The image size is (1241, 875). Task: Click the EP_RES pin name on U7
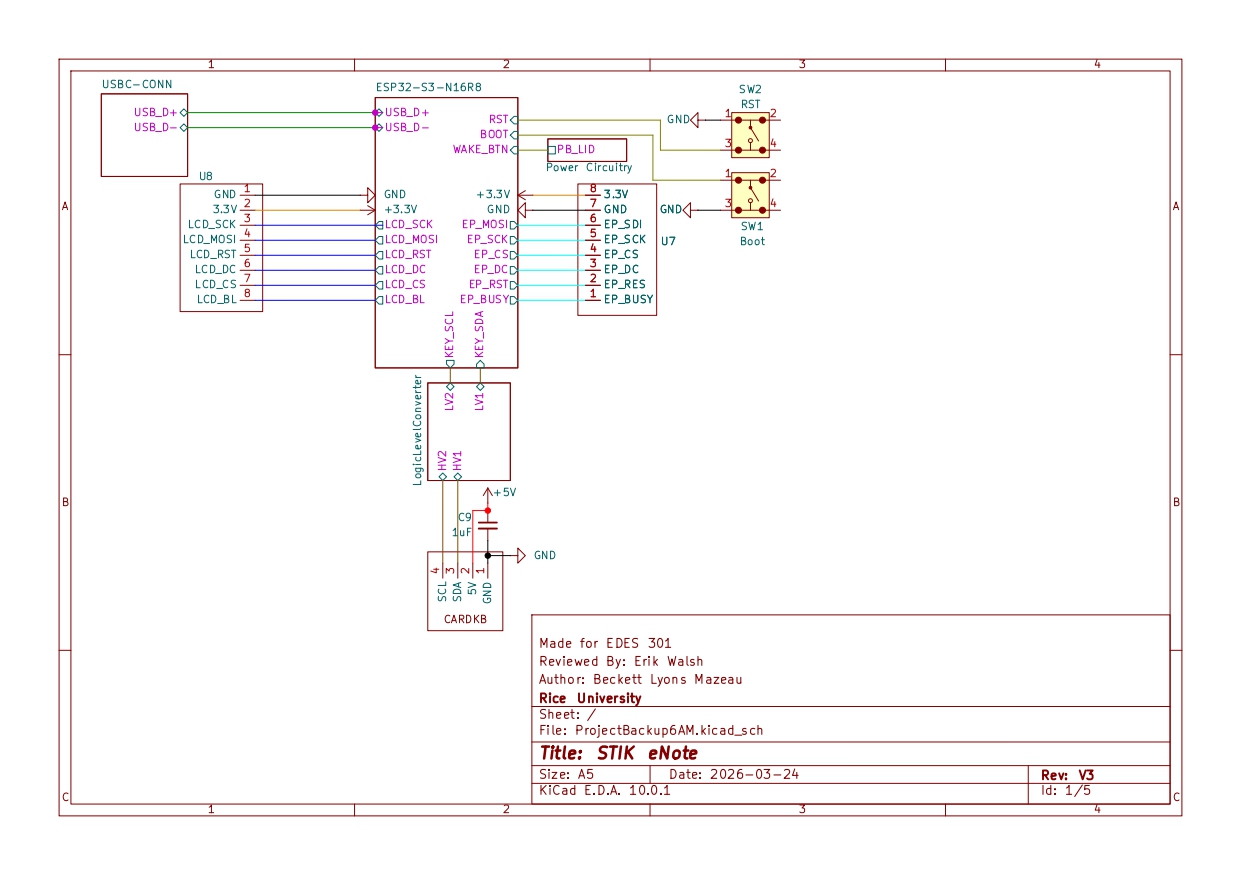pyautogui.click(x=625, y=284)
